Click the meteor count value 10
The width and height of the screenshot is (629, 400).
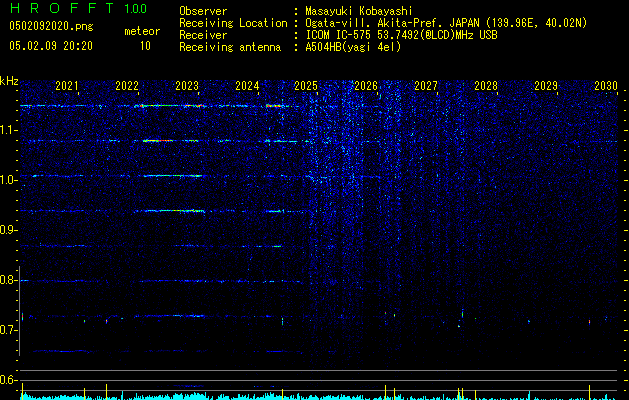pos(145,46)
